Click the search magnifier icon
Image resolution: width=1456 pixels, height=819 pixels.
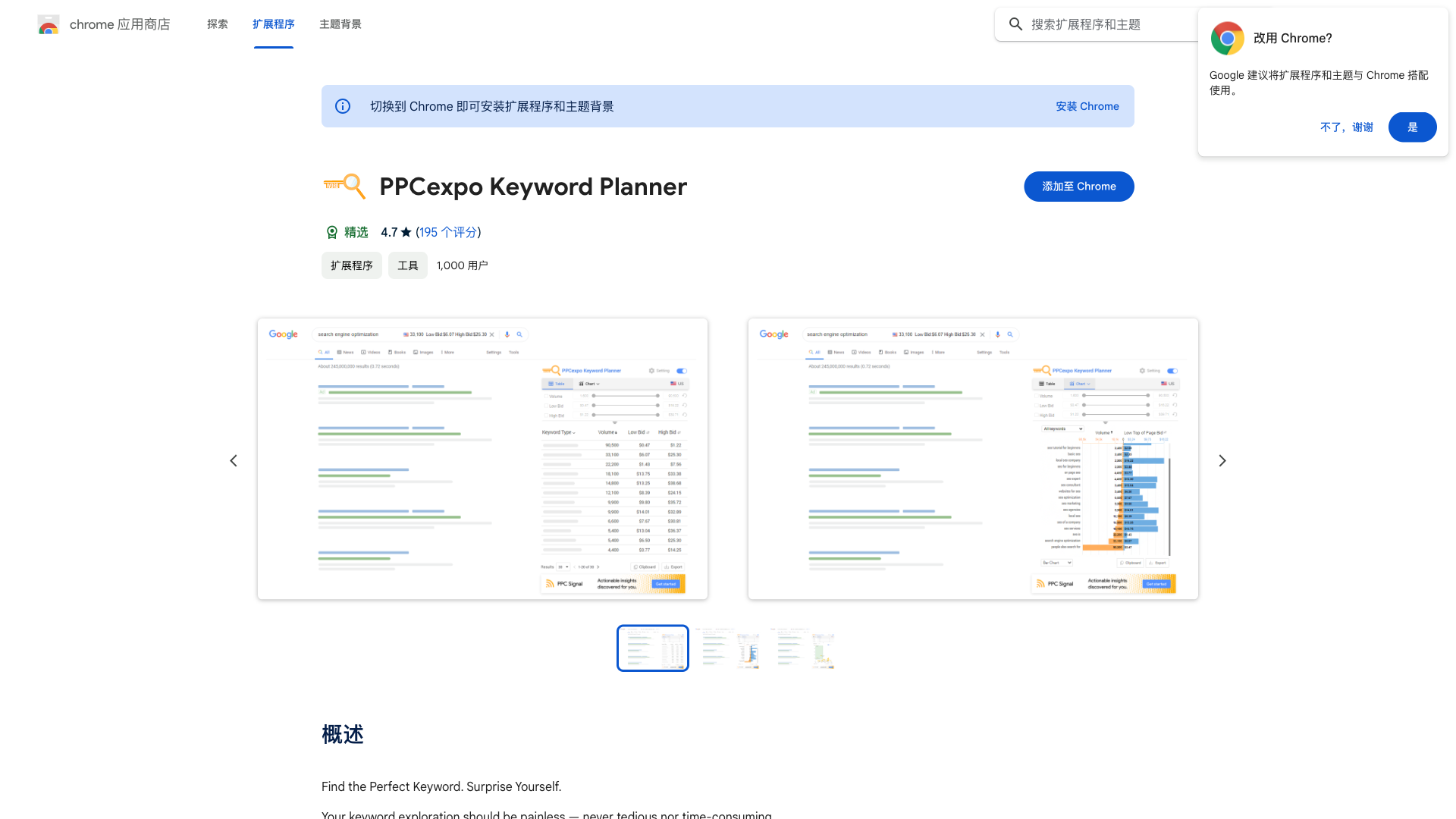coord(1015,24)
